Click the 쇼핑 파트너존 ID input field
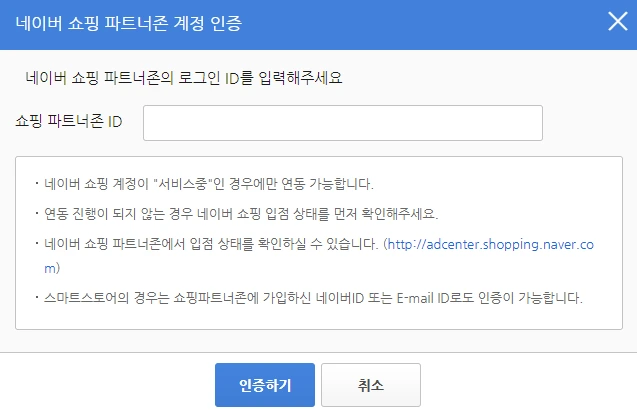 point(343,123)
